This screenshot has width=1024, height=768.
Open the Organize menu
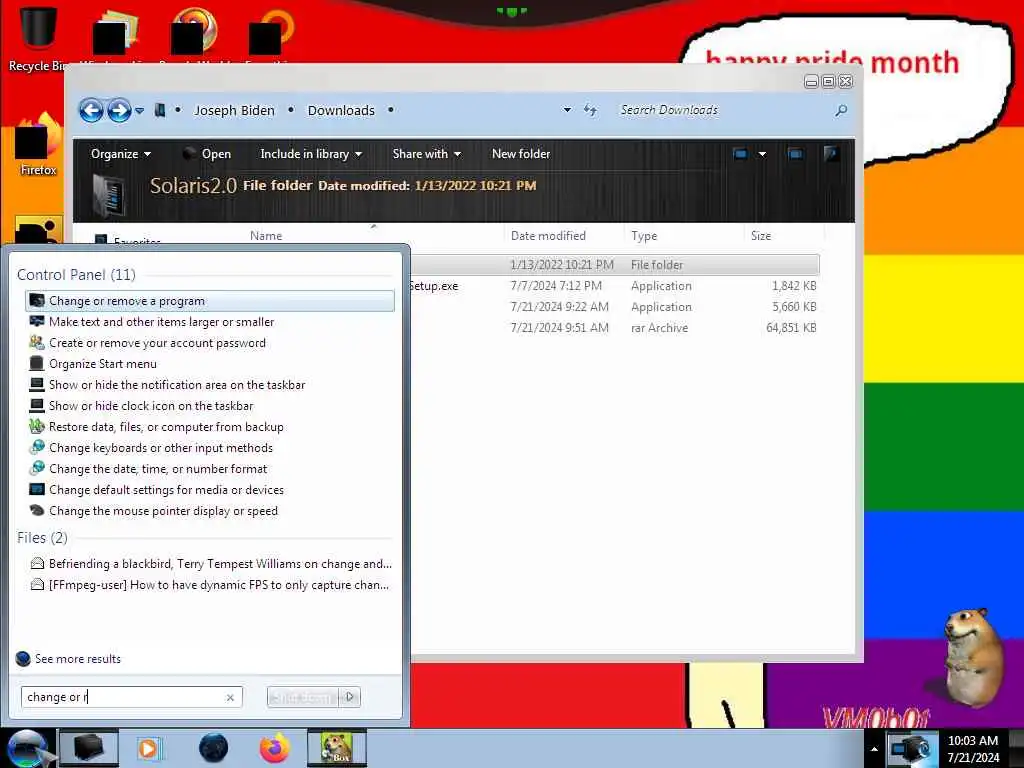tap(121, 154)
